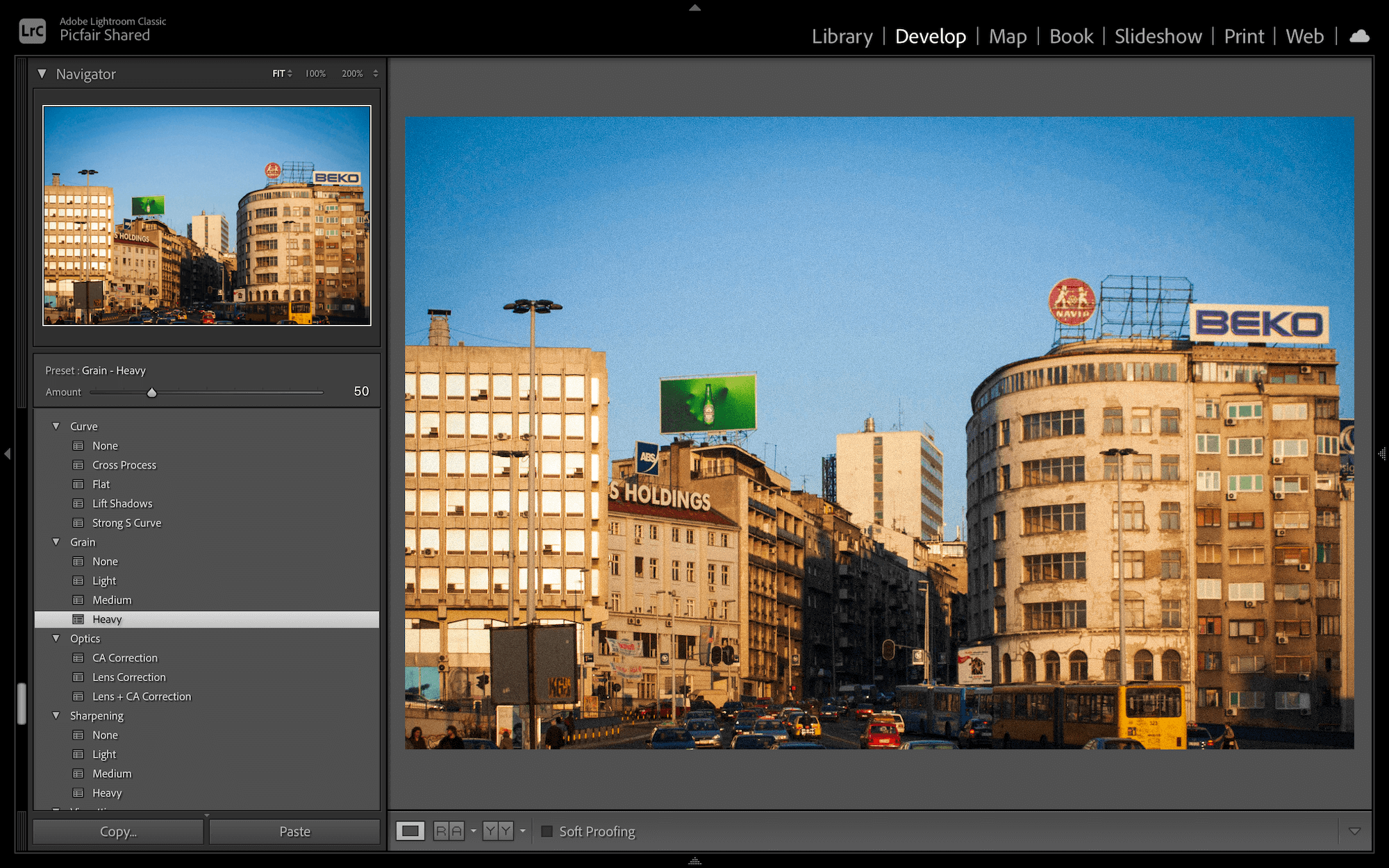Open the cloud sync status icon
This screenshot has width=1389, height=868.
[1359, 36]
